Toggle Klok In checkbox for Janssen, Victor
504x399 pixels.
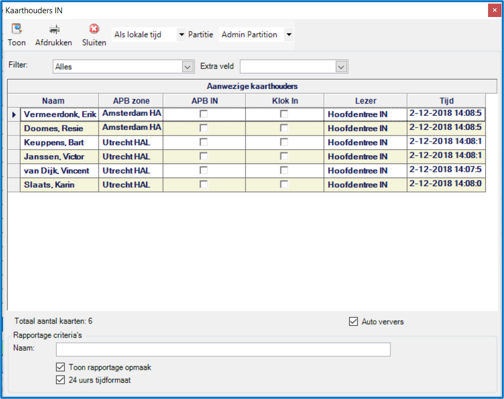point(284,156)
